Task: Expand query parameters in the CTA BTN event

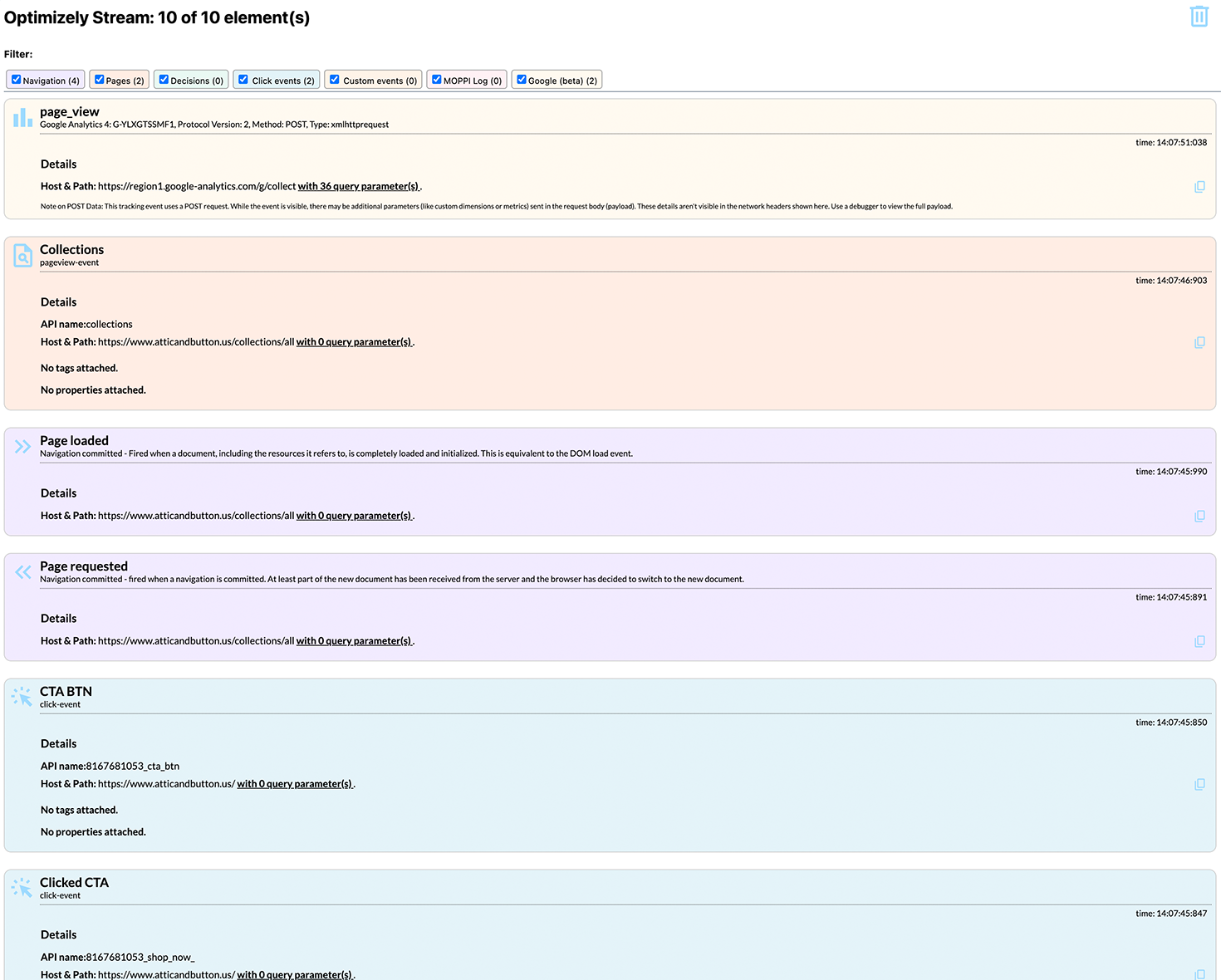Action: tap(294, 784)
